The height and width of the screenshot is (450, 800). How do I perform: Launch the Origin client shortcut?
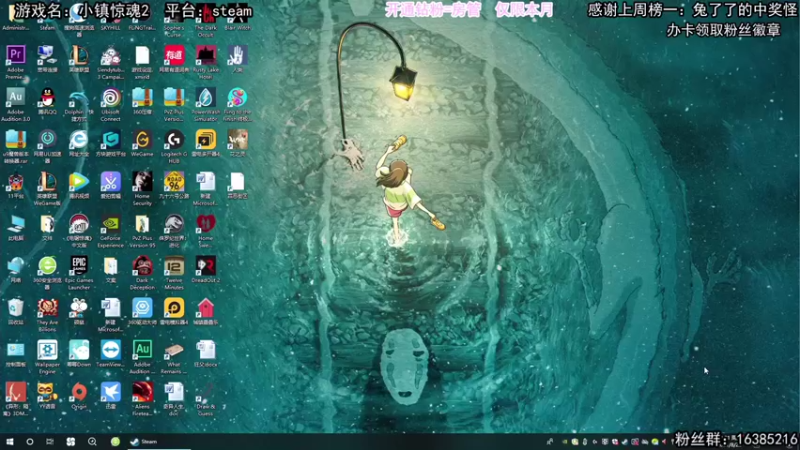79,392
